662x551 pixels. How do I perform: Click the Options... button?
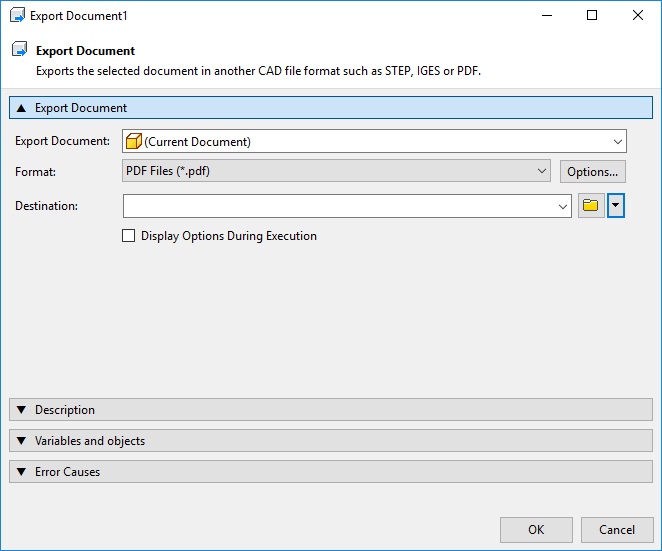click(x=592, y=172)
